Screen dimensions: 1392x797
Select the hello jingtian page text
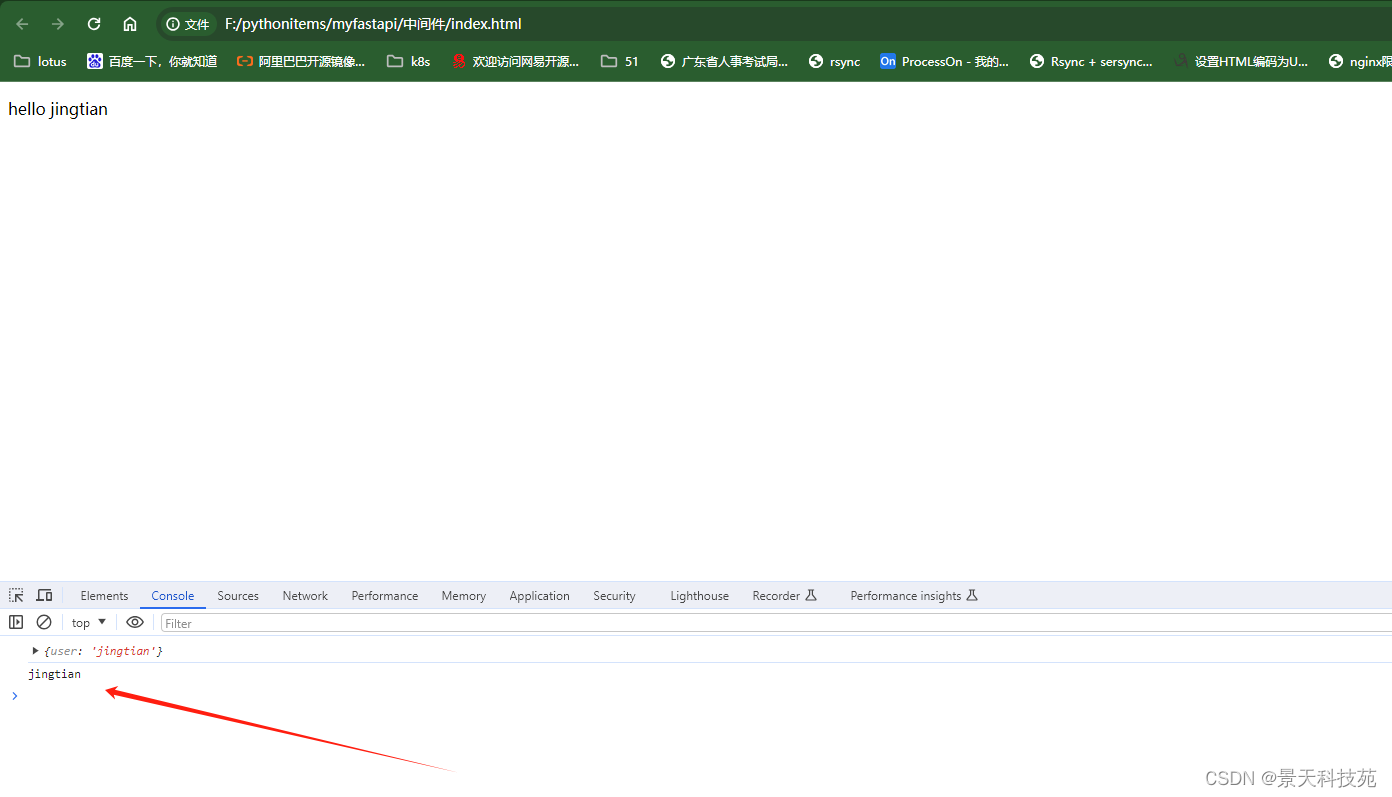[58, 109]
